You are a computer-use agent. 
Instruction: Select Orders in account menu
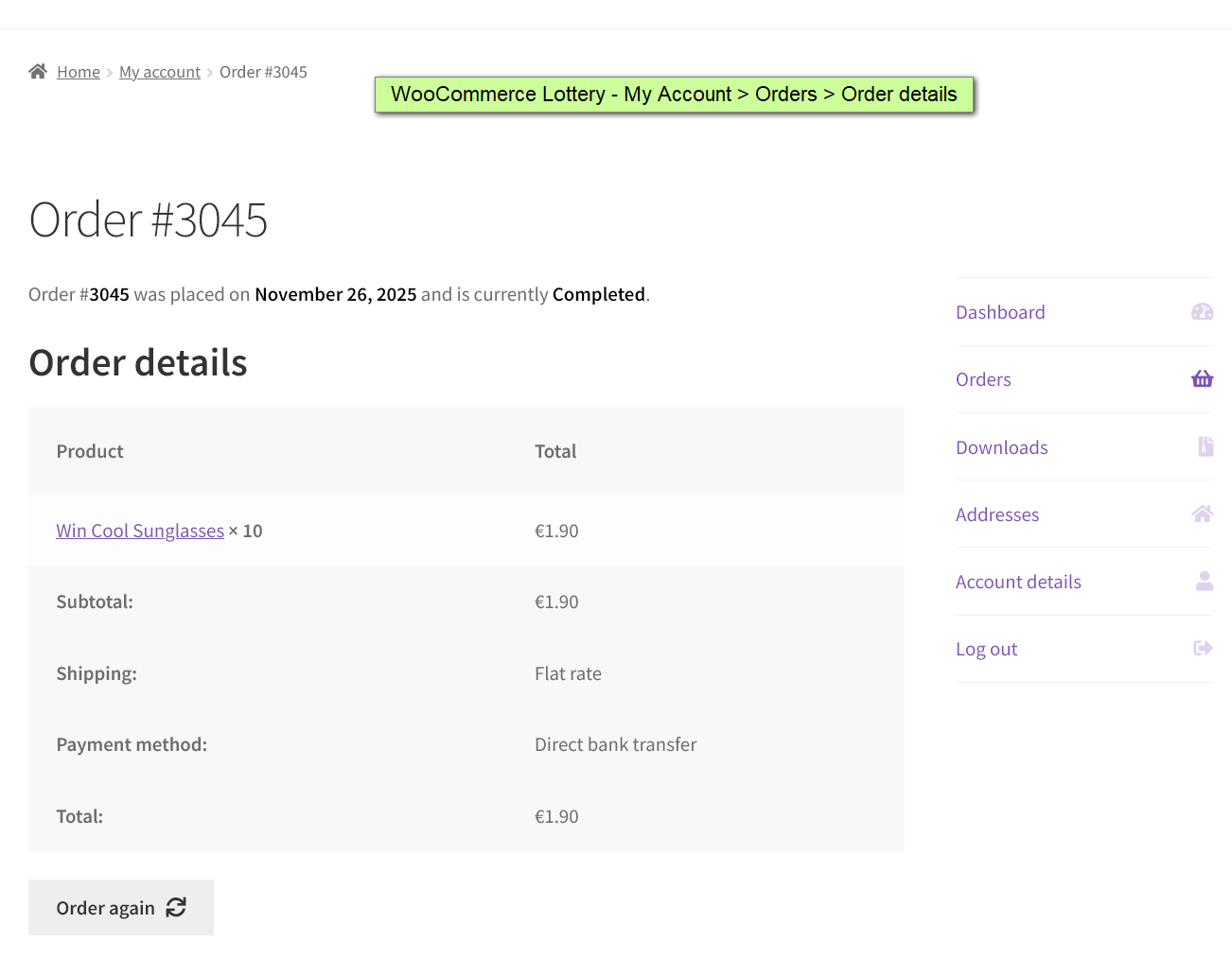(x=983, y=379)
